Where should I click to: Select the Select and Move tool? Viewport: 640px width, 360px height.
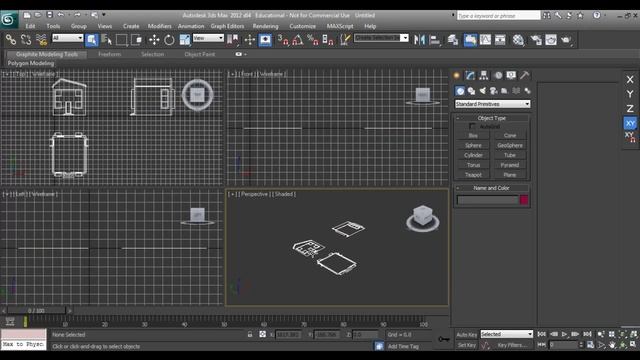154,40
